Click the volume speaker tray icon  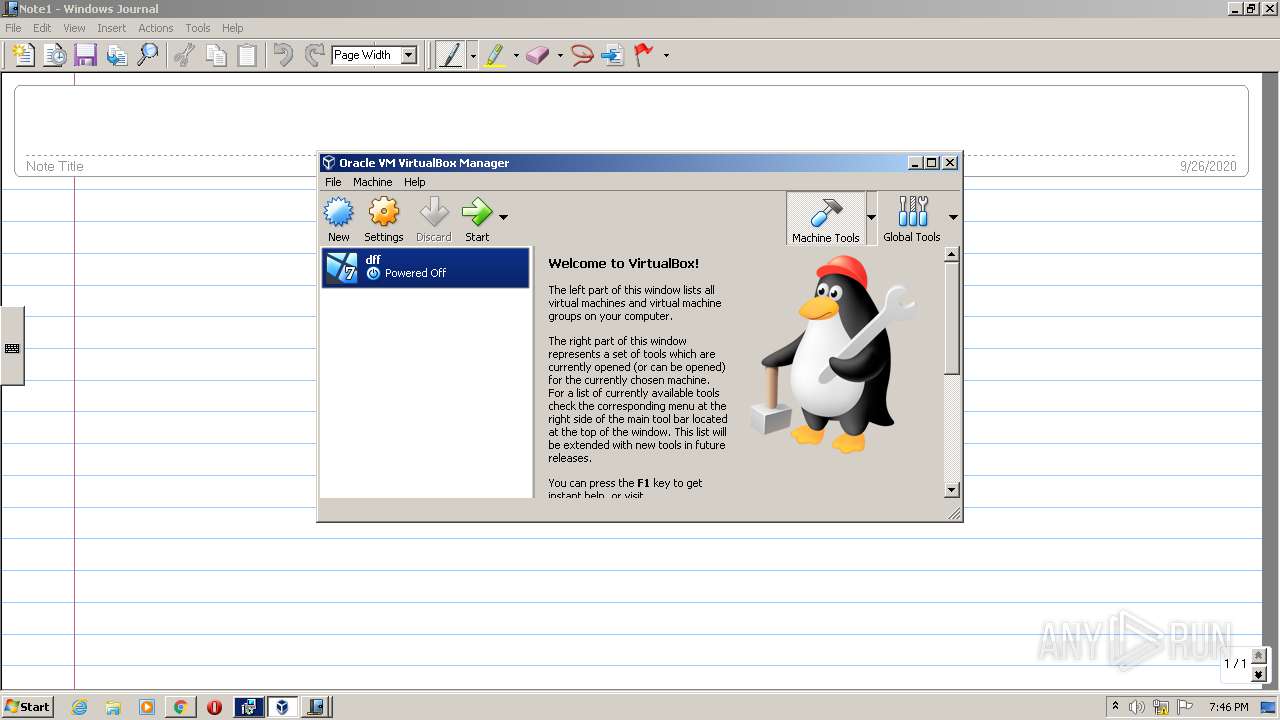pyautogui.click(x=1137, y=707)
